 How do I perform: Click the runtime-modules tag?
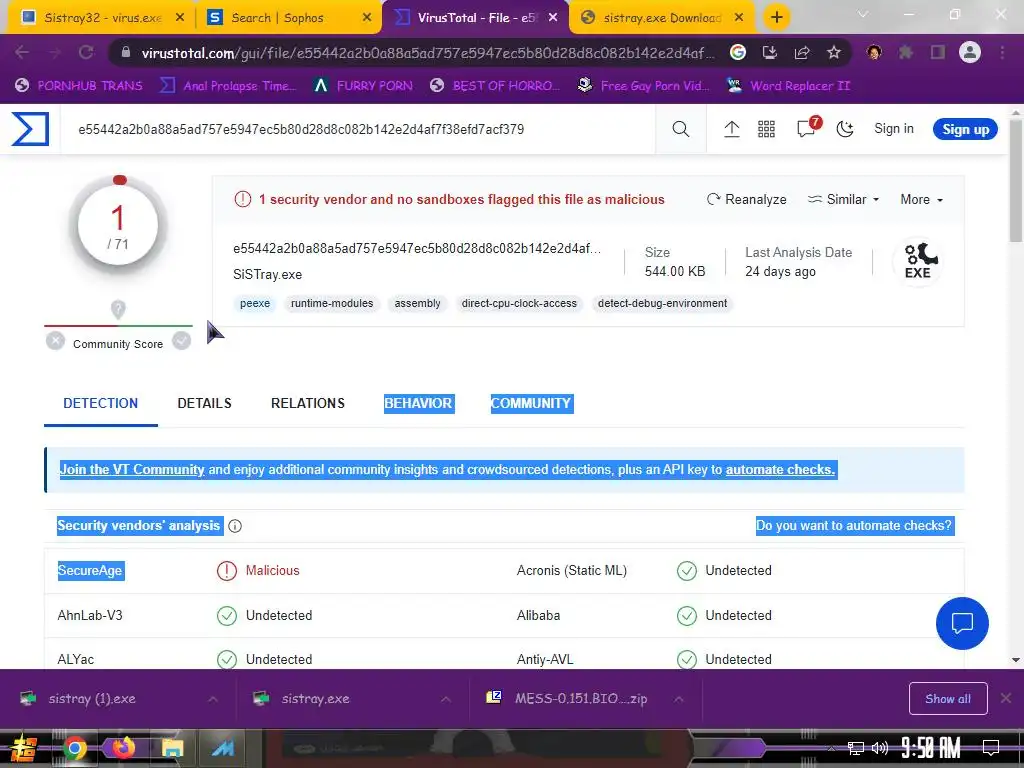point(332,304)
